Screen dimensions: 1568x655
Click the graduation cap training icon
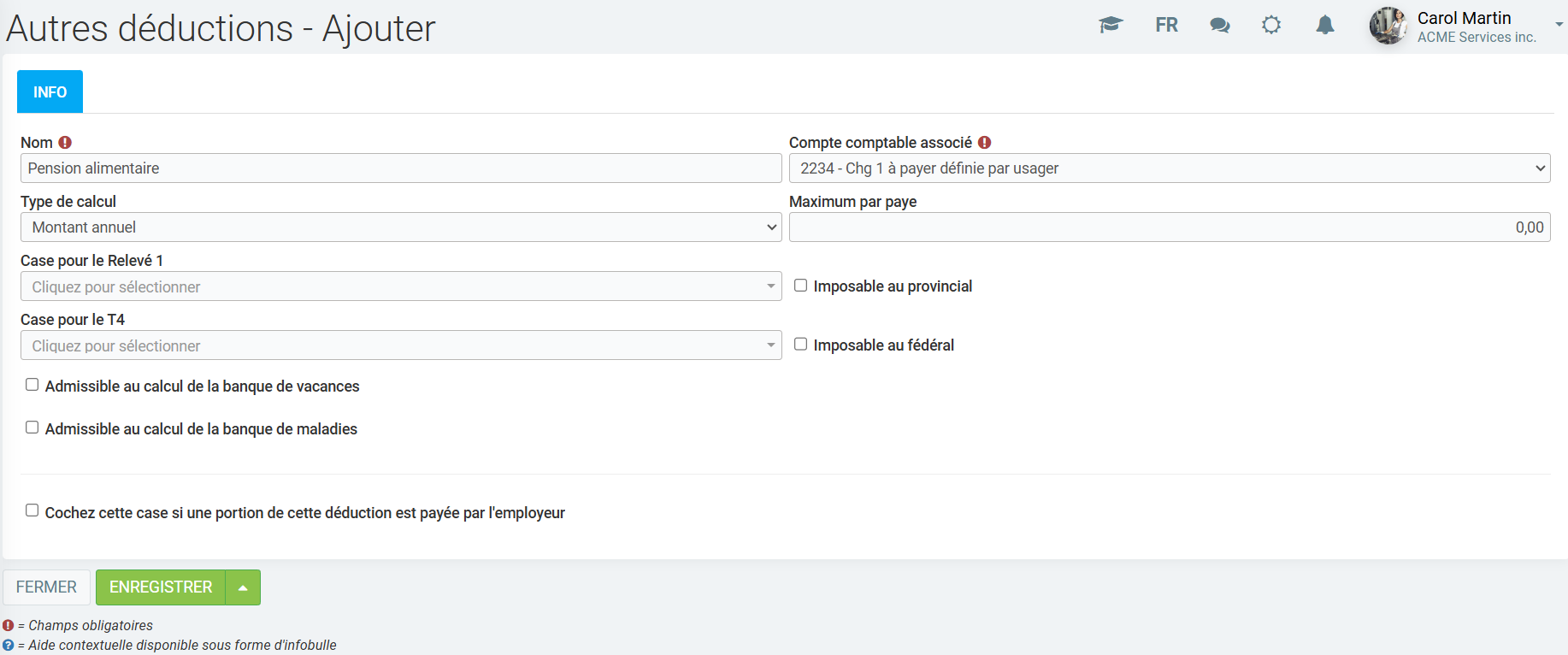[x=1111, y=25]
